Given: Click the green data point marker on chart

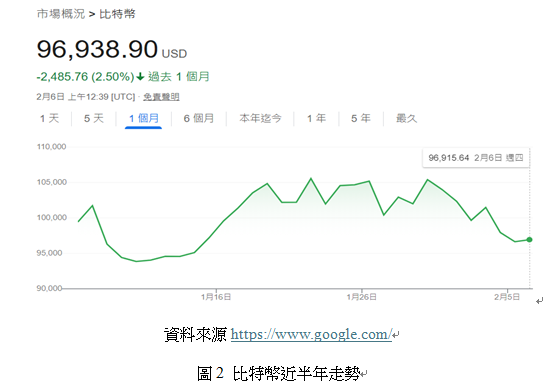Looking at the screenshot, I should click(x=529, y=240).
